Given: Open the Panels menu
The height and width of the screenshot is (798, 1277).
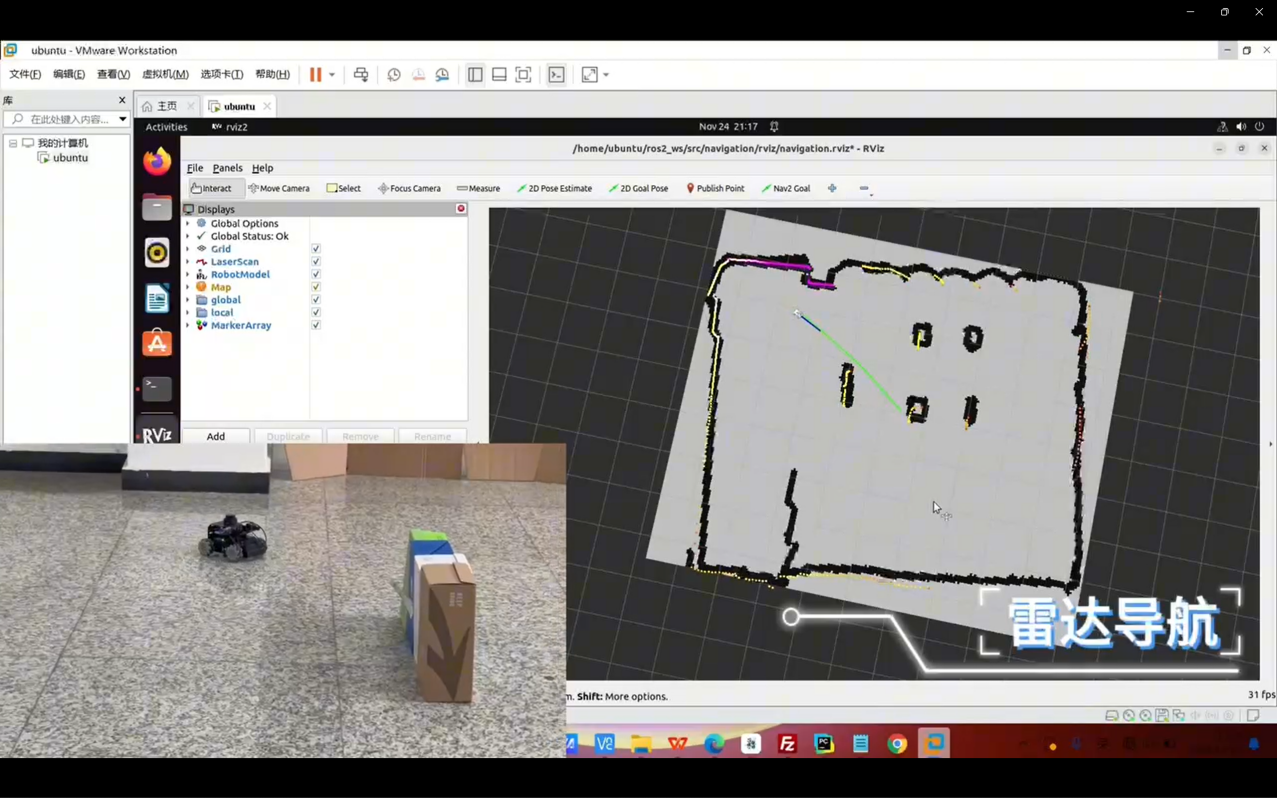Looking at the screenshot, I should [x=227, y=168].
